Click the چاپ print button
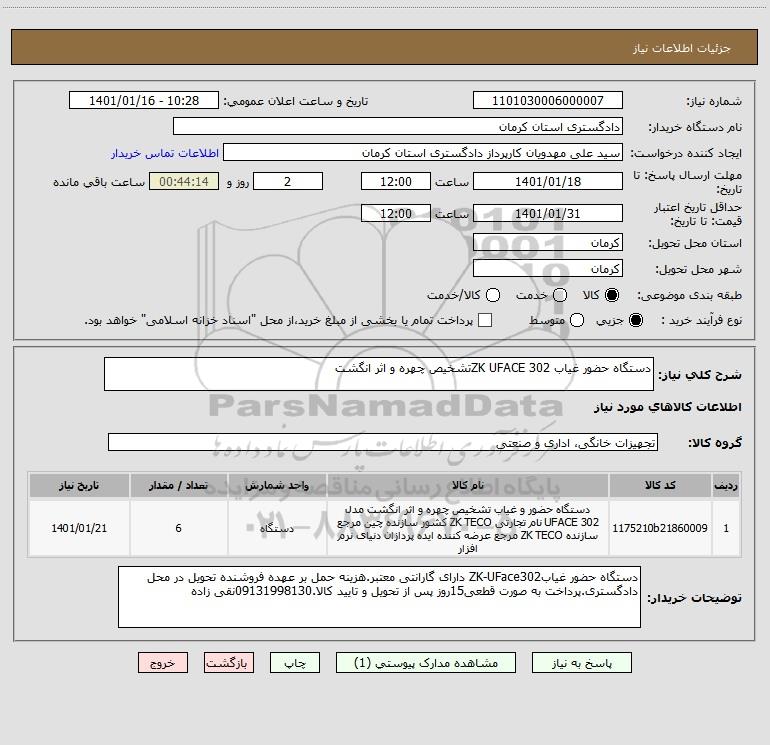 click(295, 663)
